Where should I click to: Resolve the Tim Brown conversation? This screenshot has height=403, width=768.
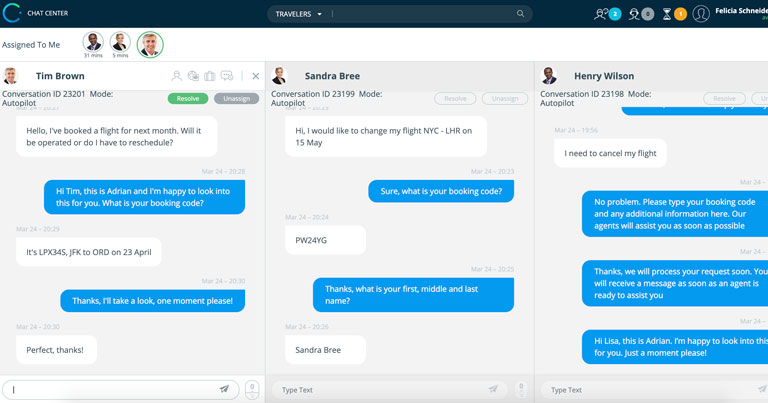click(x=188, y=98)
